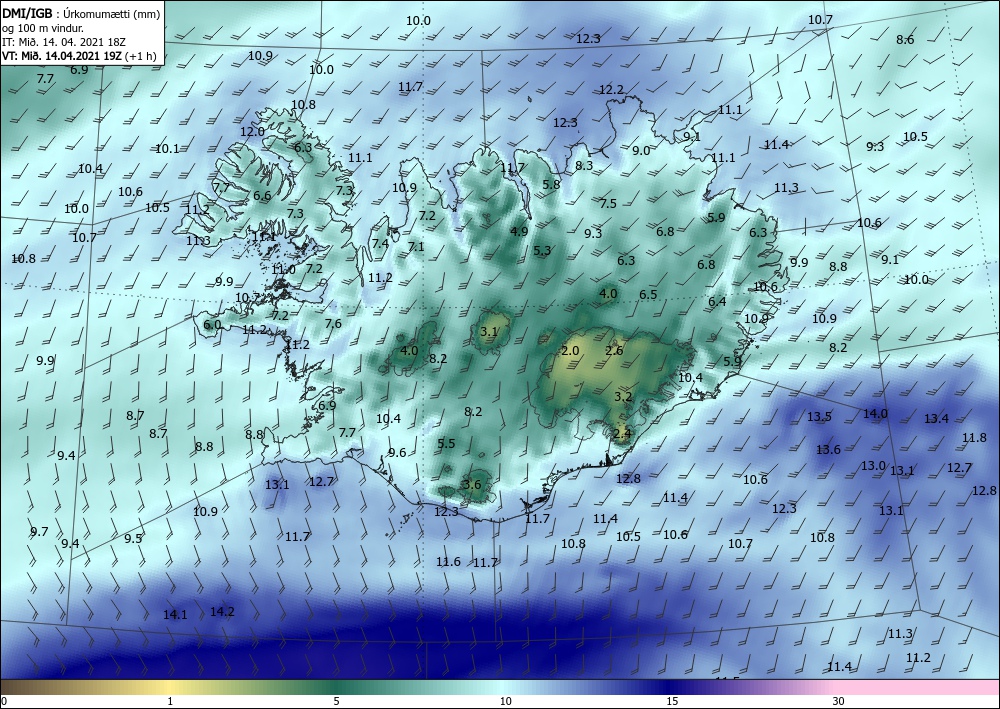Click the 8.6 value on the map
Screen dimensions: 1000x709
click(x=905, y=40)
